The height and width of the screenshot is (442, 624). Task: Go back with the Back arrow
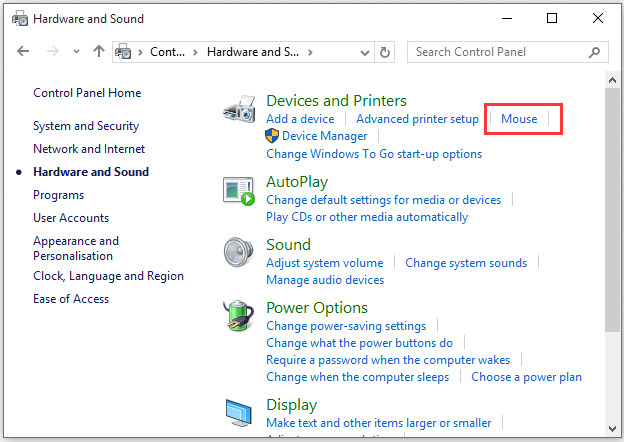tap(23, 51)
